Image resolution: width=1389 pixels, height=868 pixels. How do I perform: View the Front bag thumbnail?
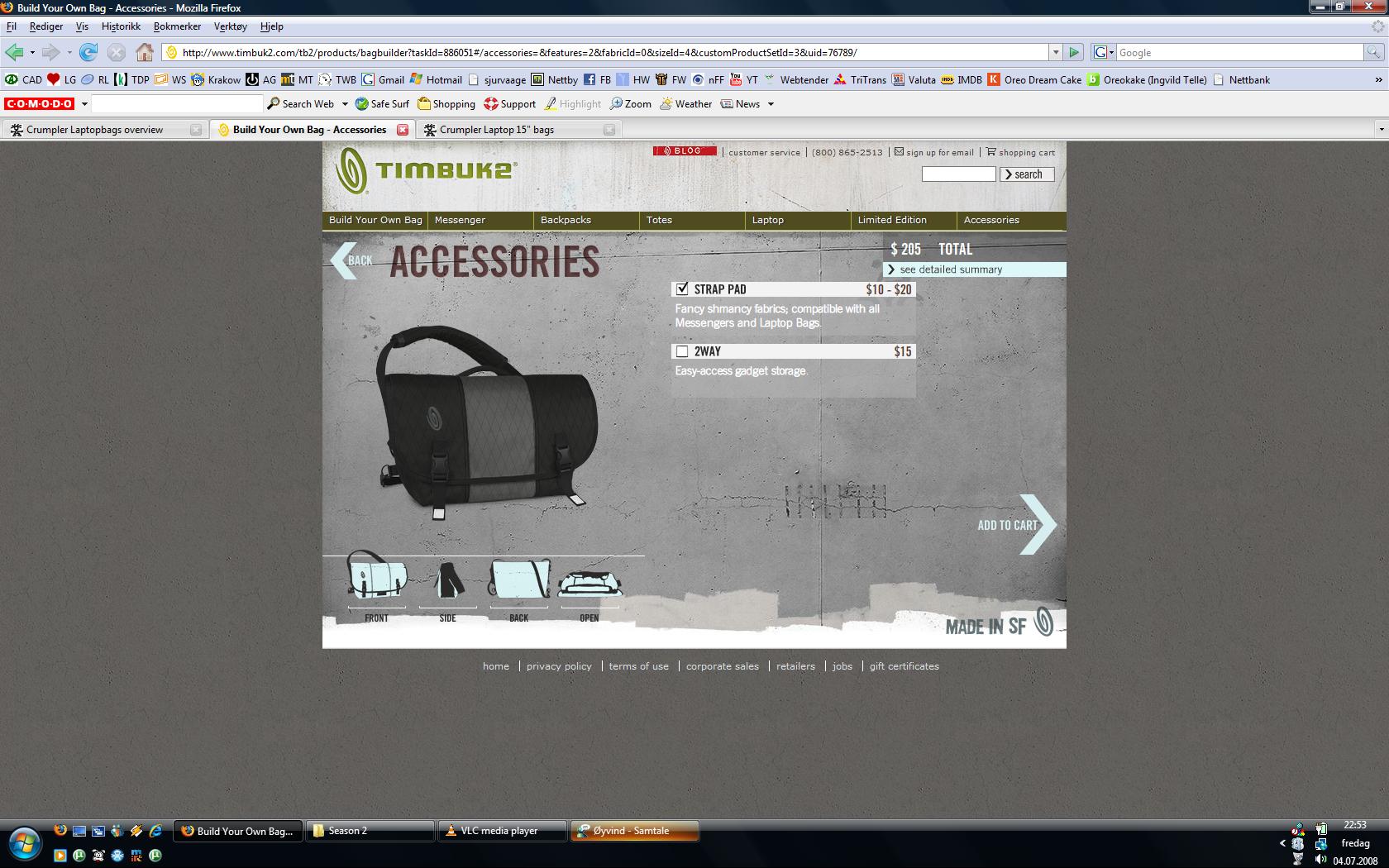376,585
